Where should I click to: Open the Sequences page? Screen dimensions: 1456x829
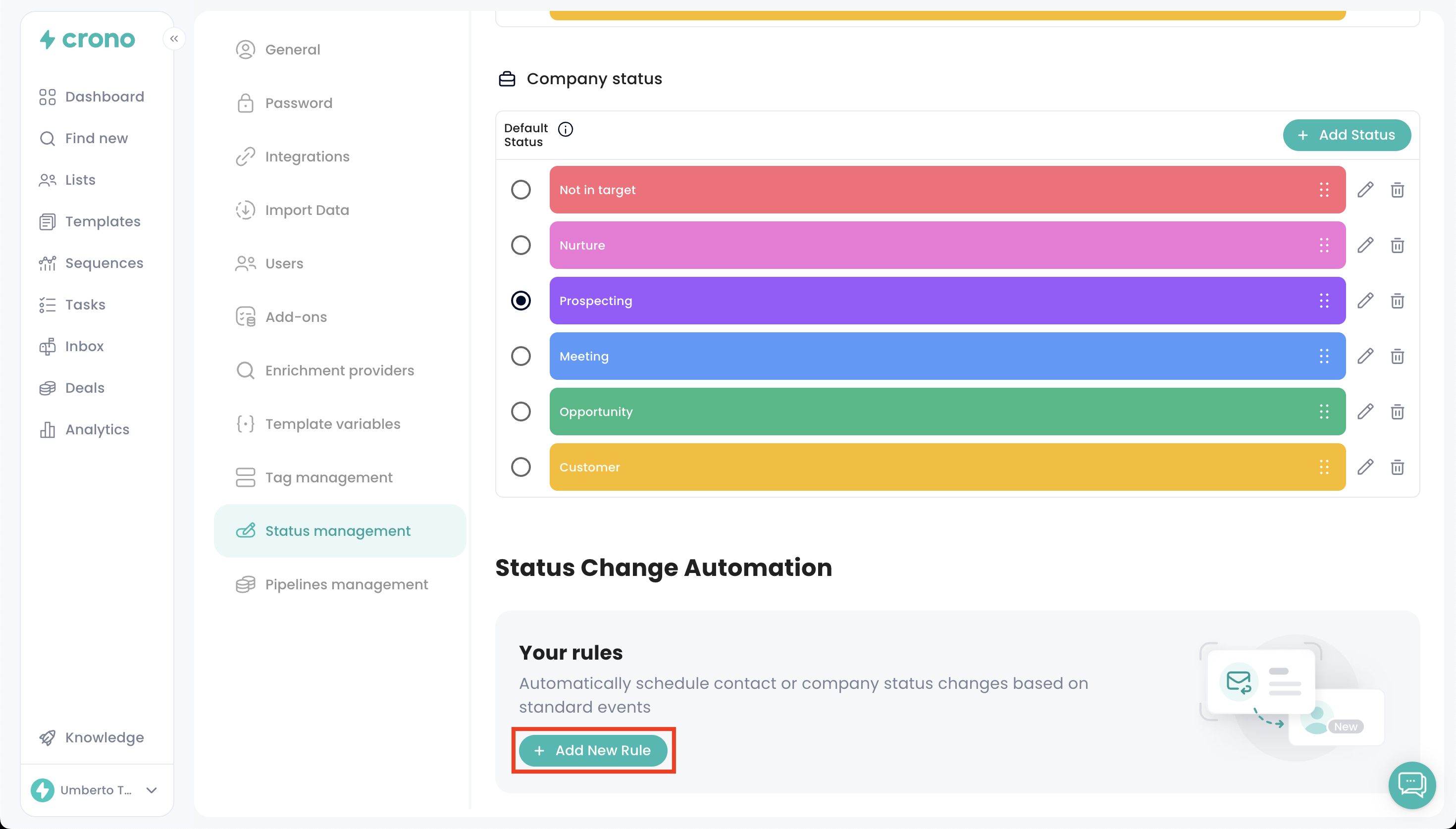[104, 263]
